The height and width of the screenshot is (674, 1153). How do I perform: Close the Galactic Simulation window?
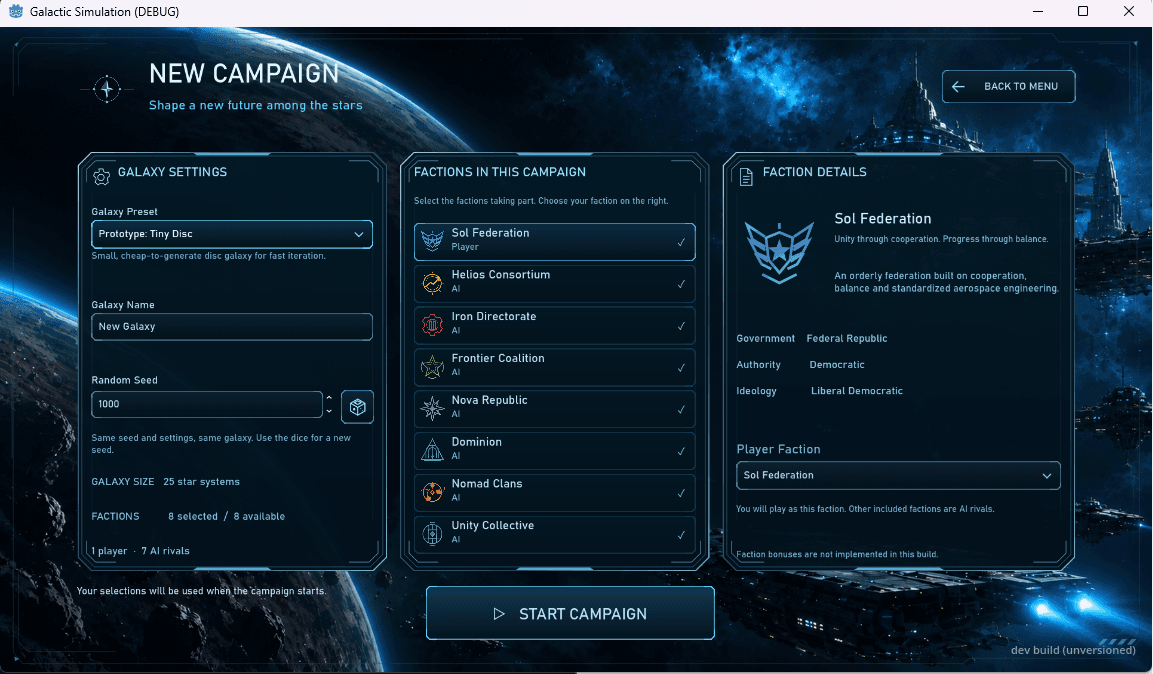1129,11
